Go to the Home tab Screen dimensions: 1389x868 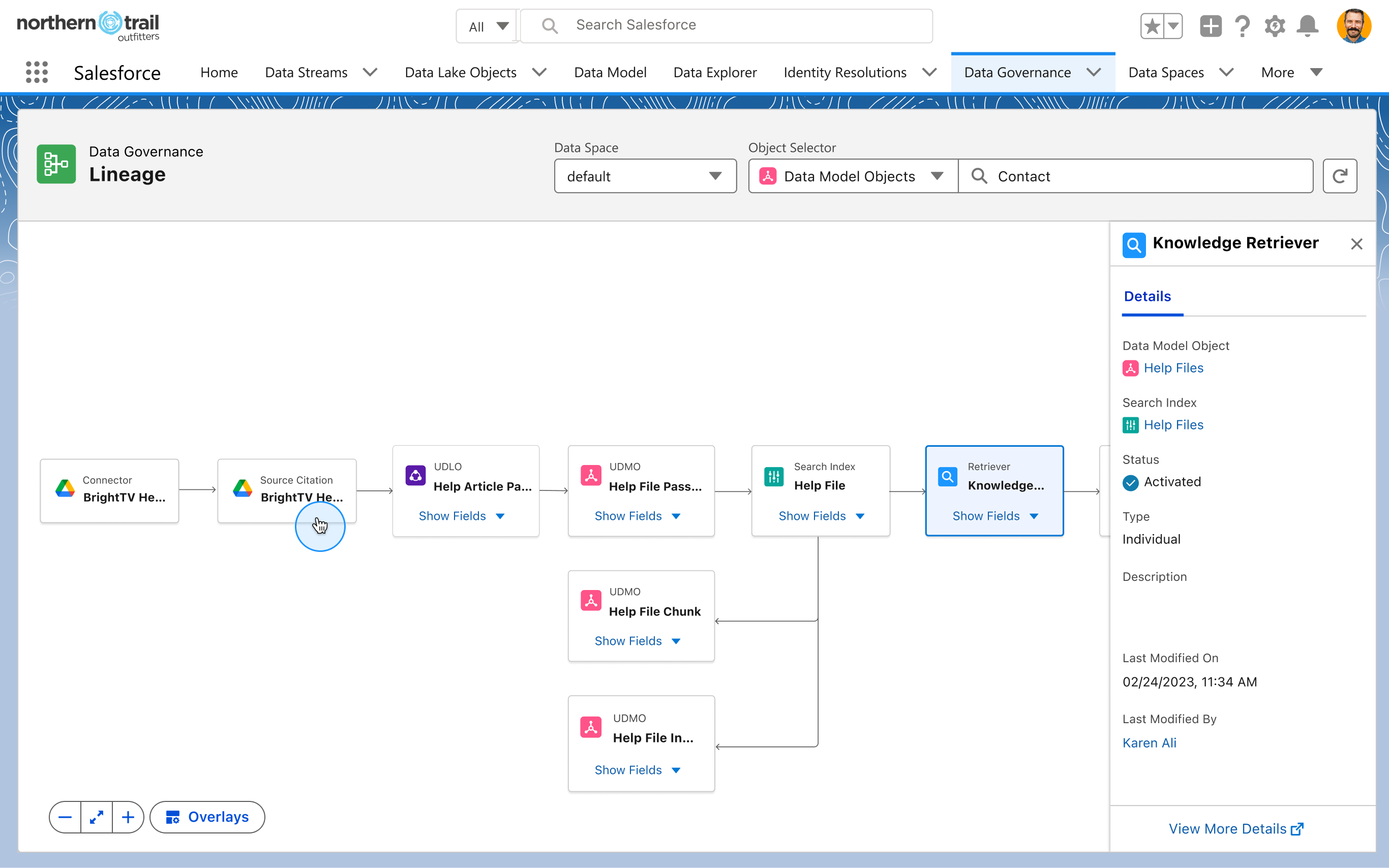click(219, 72)
